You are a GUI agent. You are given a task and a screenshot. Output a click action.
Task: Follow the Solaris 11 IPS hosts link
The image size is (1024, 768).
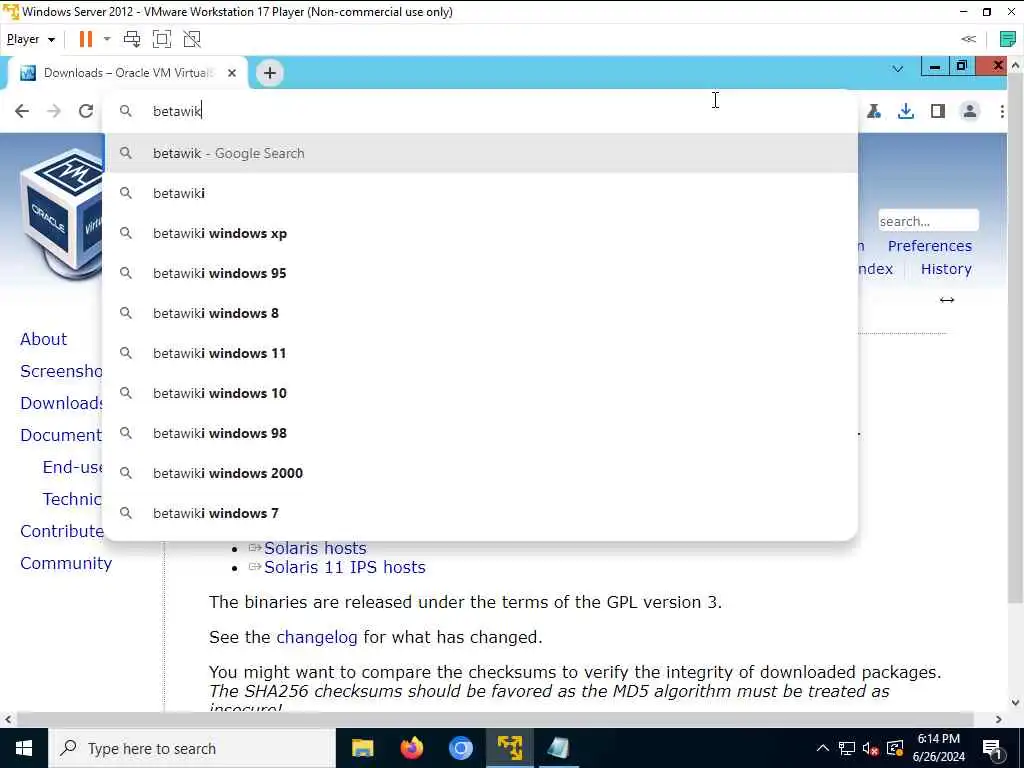[x=345, y=567]
